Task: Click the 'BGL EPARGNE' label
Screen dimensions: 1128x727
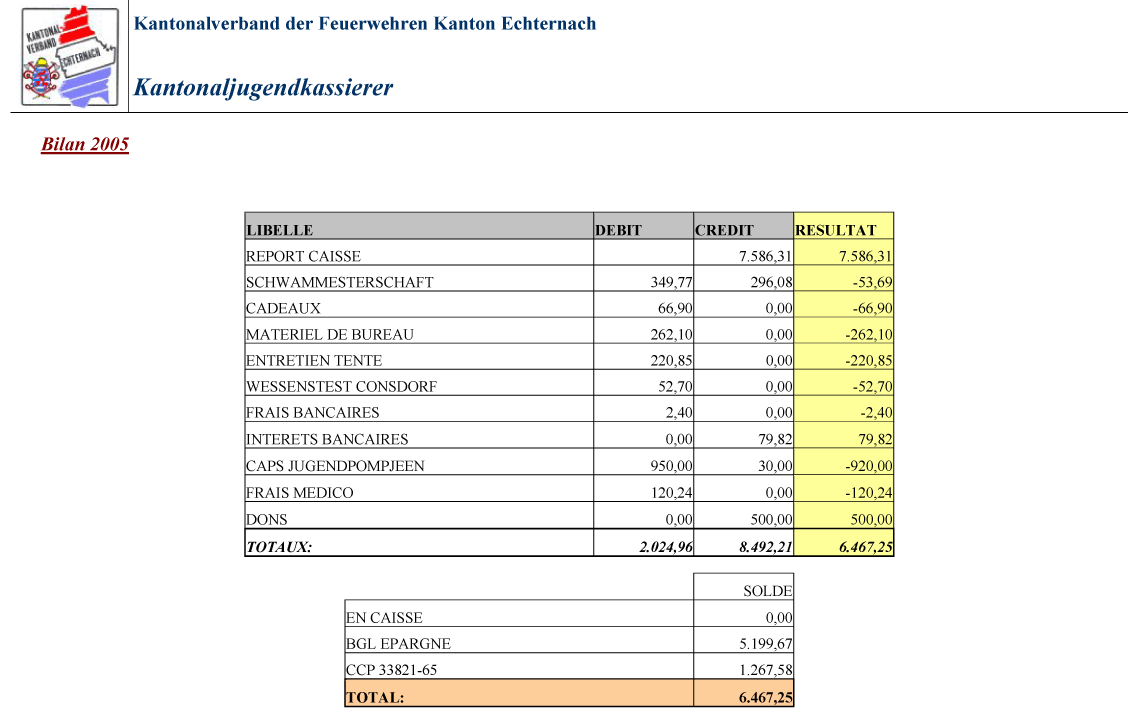Action: (398, 644)
